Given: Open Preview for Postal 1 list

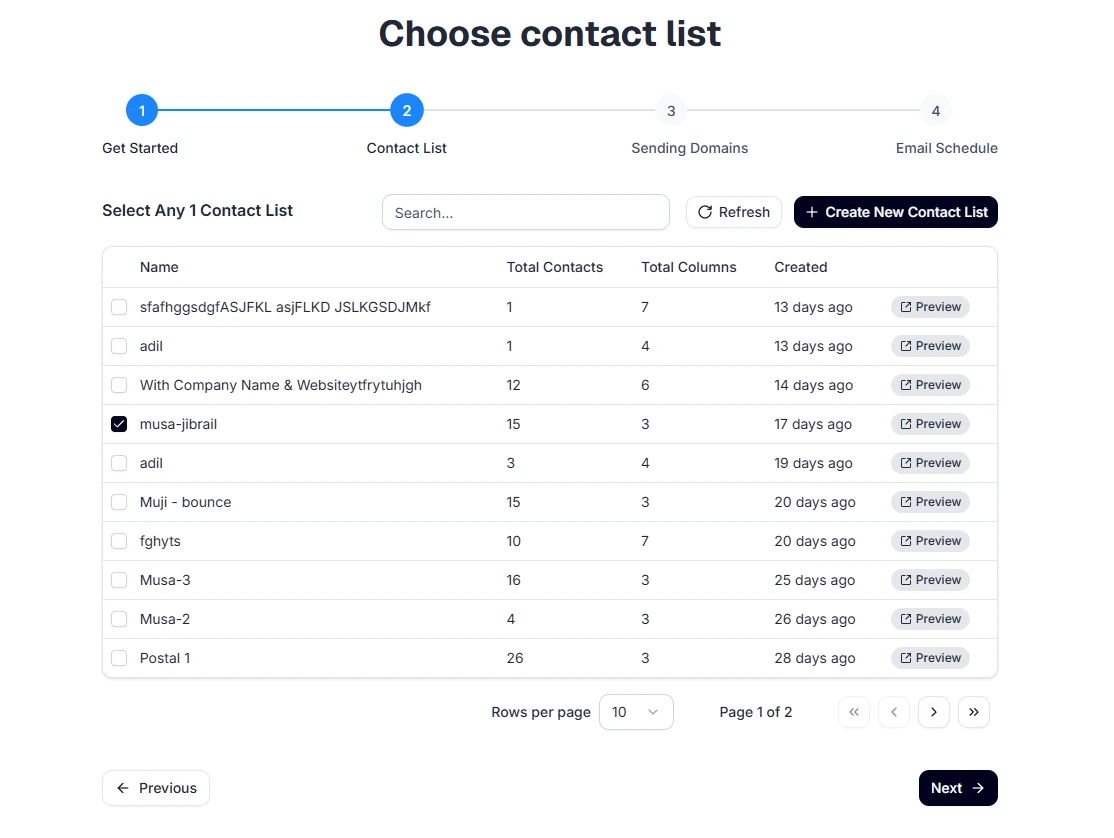Looking at the screenshot, I should 930,658.
